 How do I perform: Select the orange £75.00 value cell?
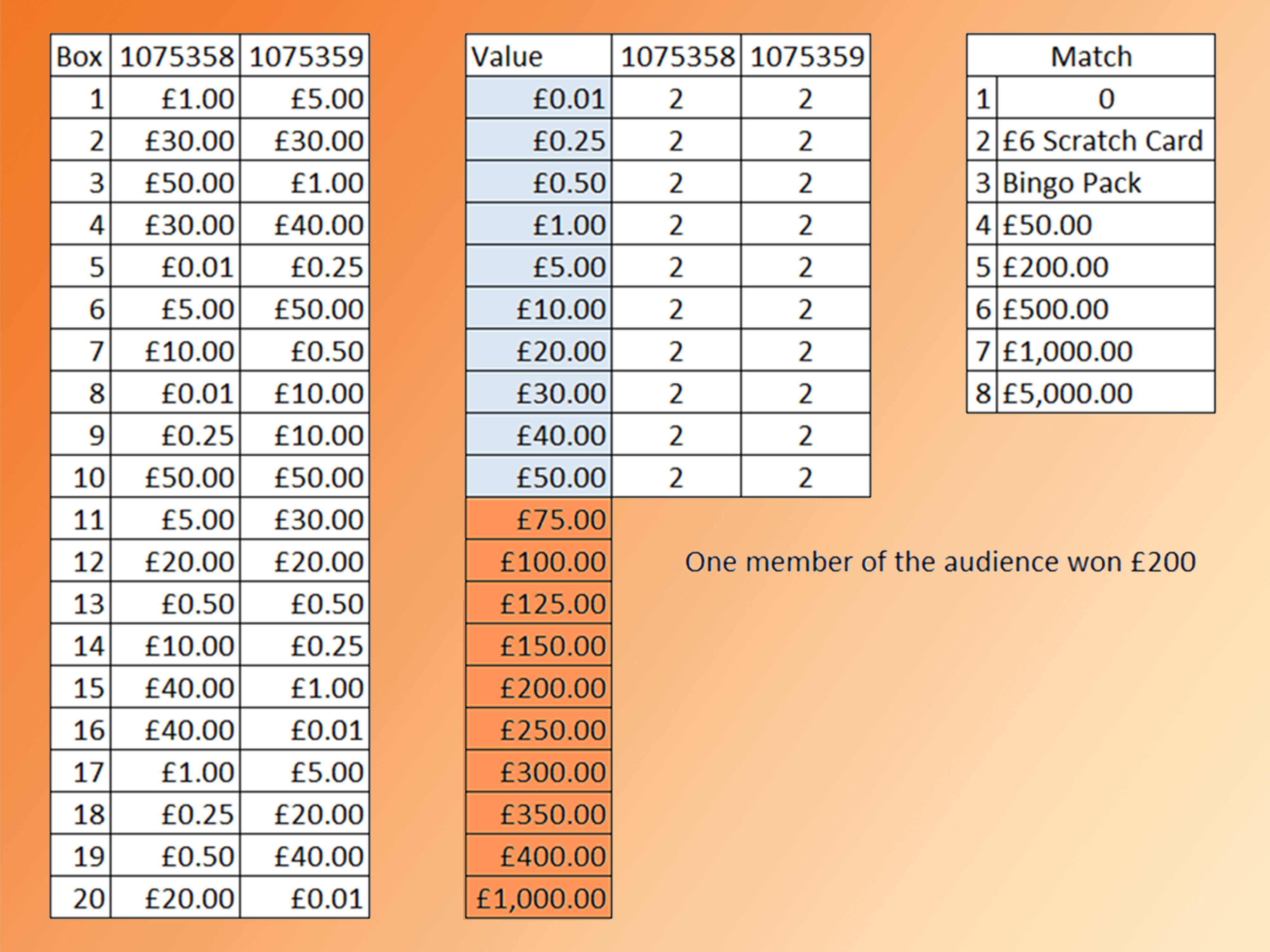coord(538,519)
